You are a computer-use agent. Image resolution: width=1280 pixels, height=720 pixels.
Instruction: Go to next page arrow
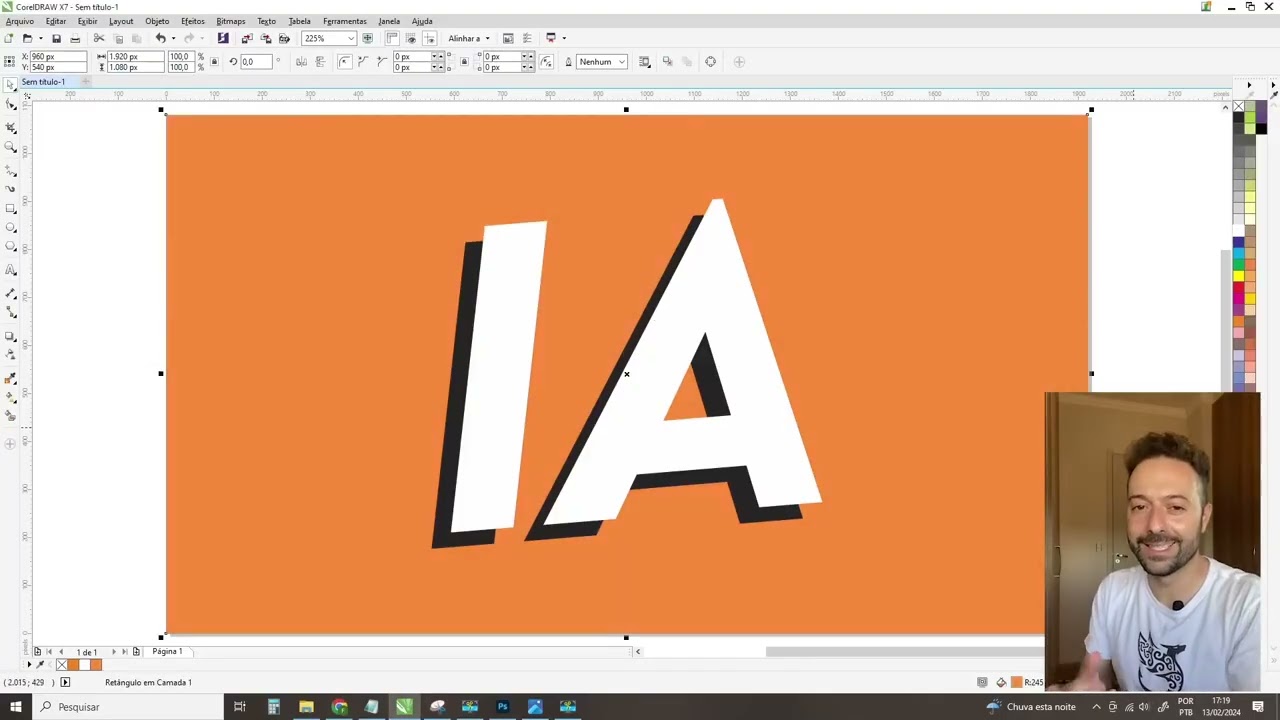click(x=113, y=652)
